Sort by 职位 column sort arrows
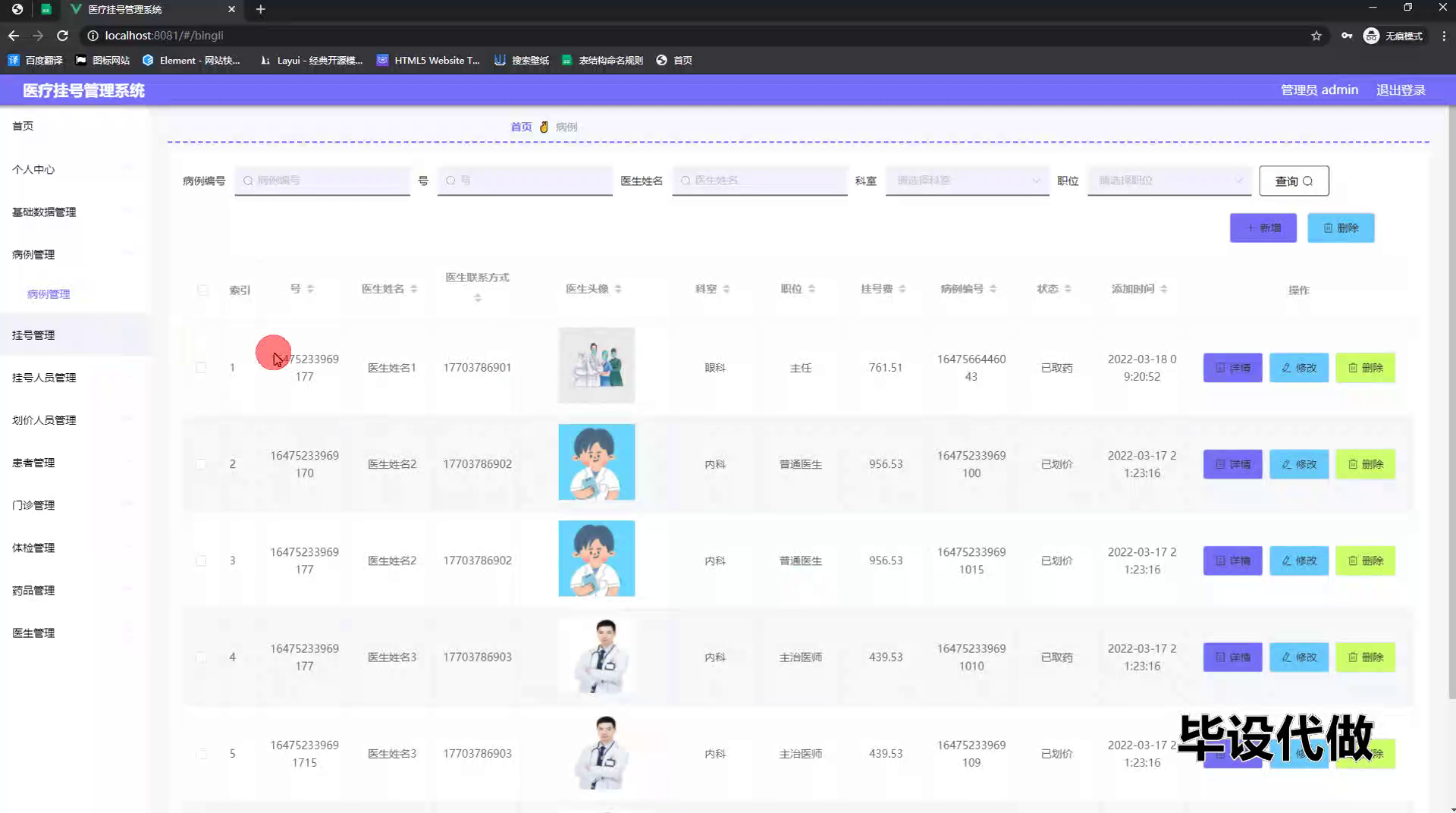Screen dimensions: 1456x813 coord(811,289)
